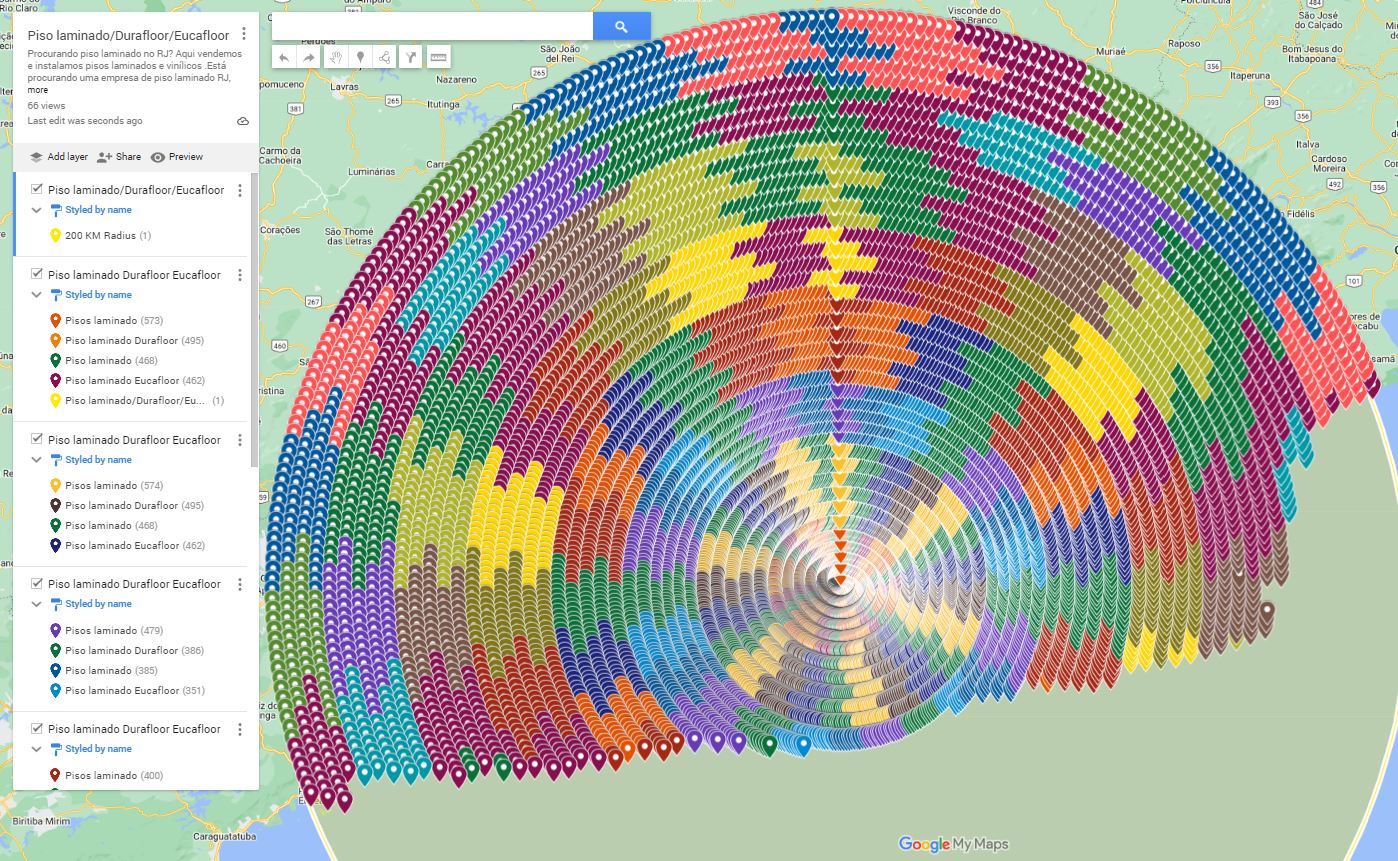Click the cloud saved-status icon
1398x861 pixels.
click(243, 121)
